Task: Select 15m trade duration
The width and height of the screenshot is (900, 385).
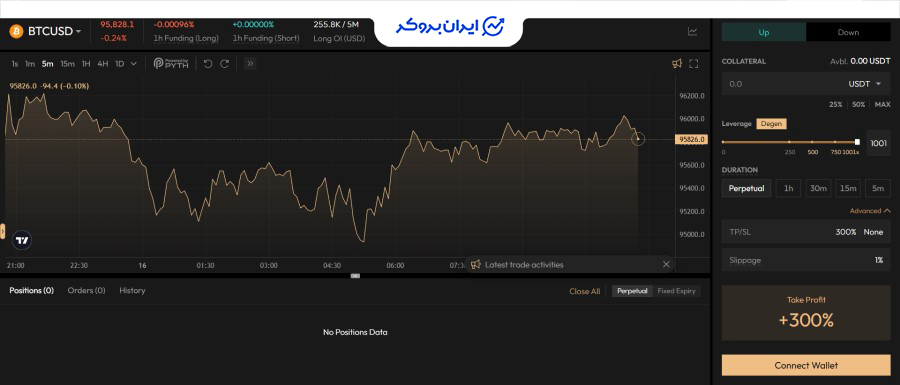Action: [x=848, y=188]
